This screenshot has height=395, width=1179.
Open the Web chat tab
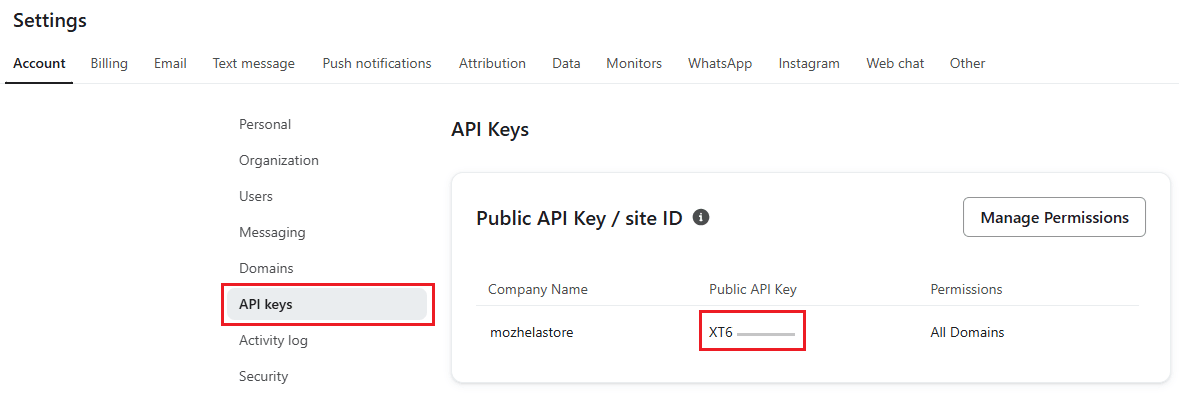(895, 64)
